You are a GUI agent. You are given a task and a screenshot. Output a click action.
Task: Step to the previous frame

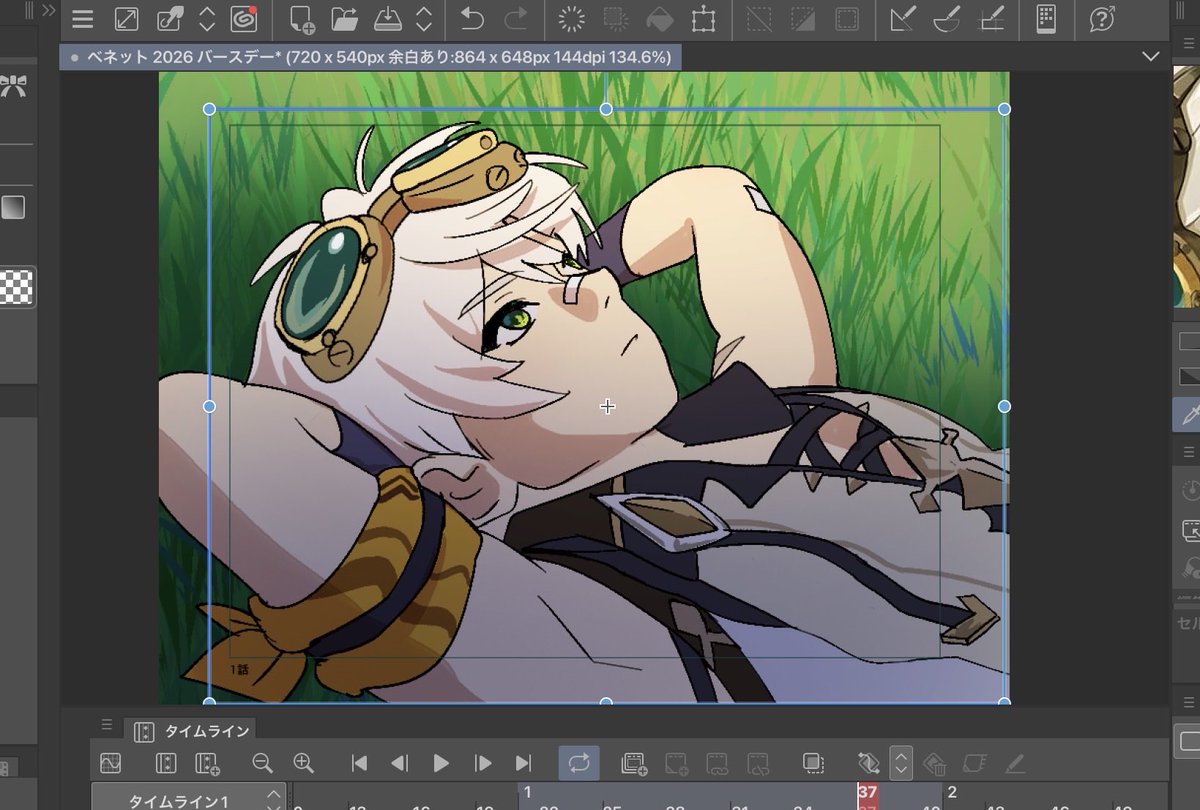coord(400,763)
